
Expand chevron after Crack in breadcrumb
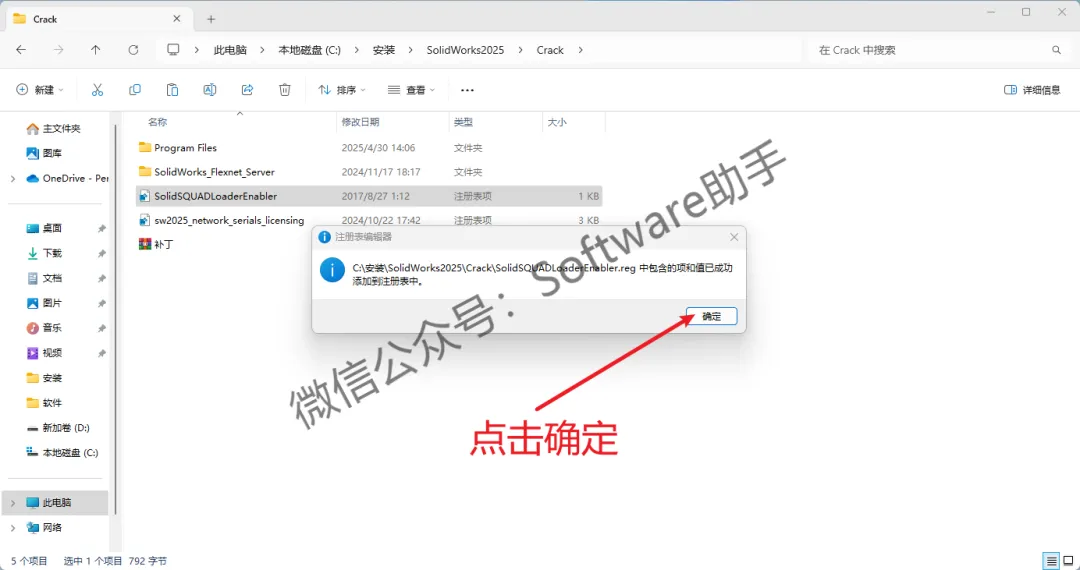point(580,50)
